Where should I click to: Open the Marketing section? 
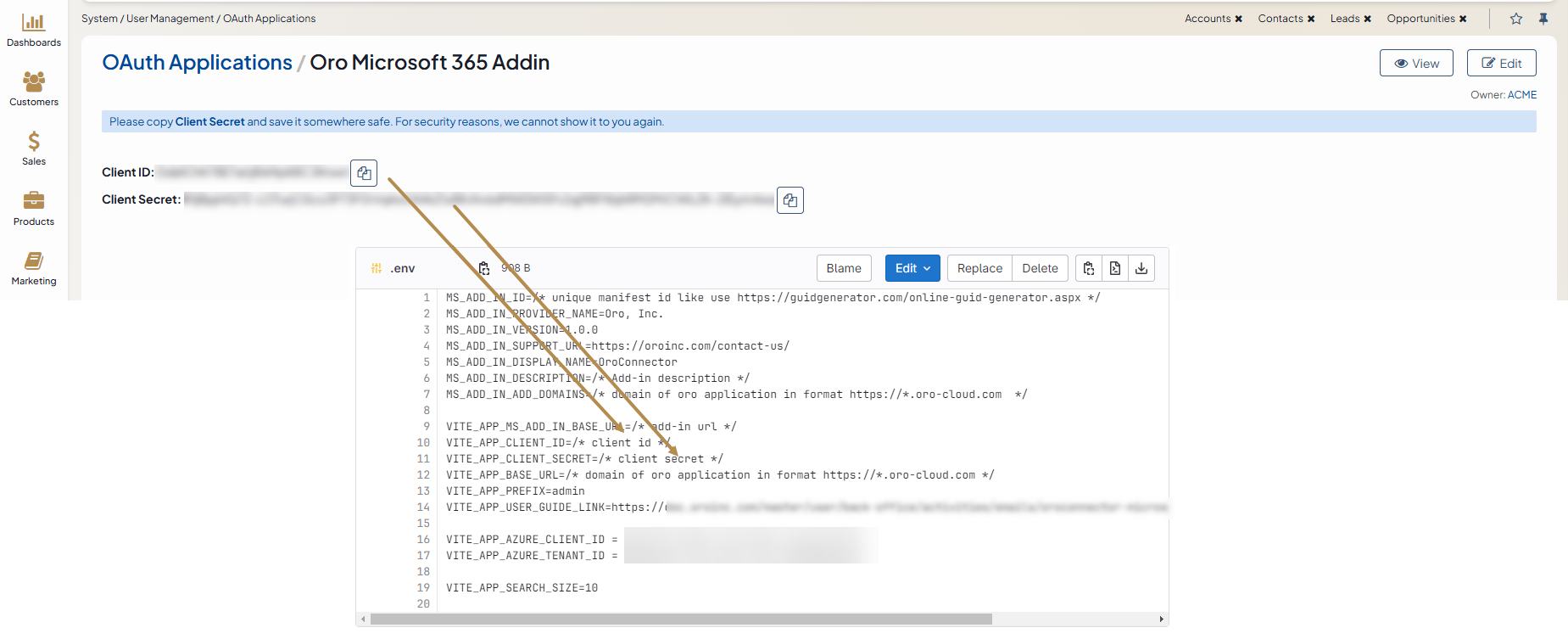click(34, 268)
